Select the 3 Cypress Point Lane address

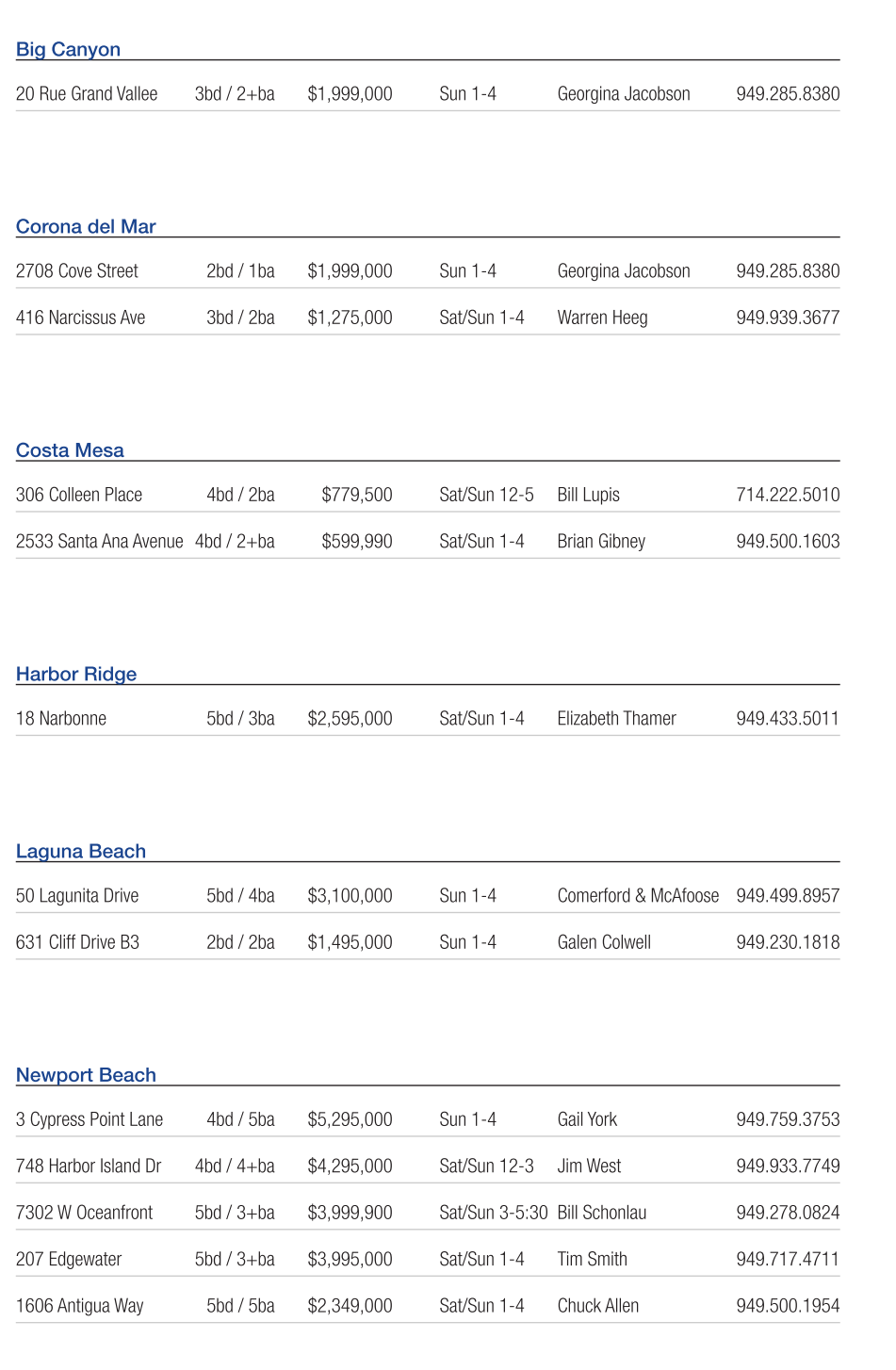(90, 1119)
